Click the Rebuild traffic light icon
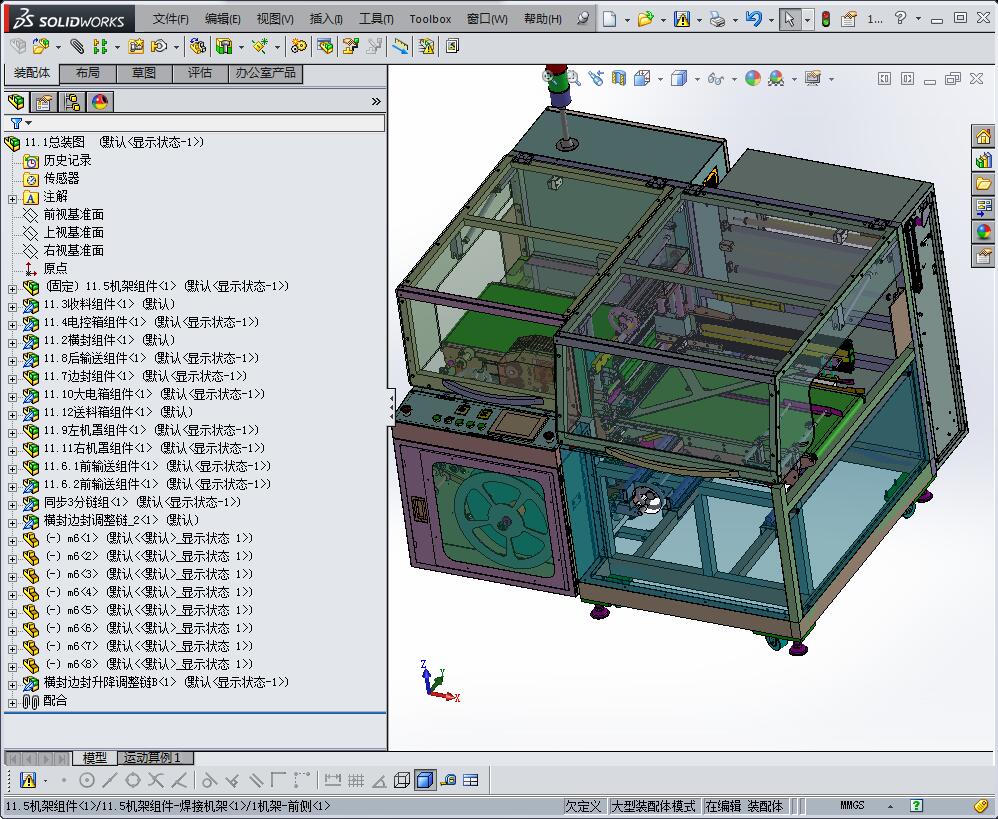 (826, 19)
